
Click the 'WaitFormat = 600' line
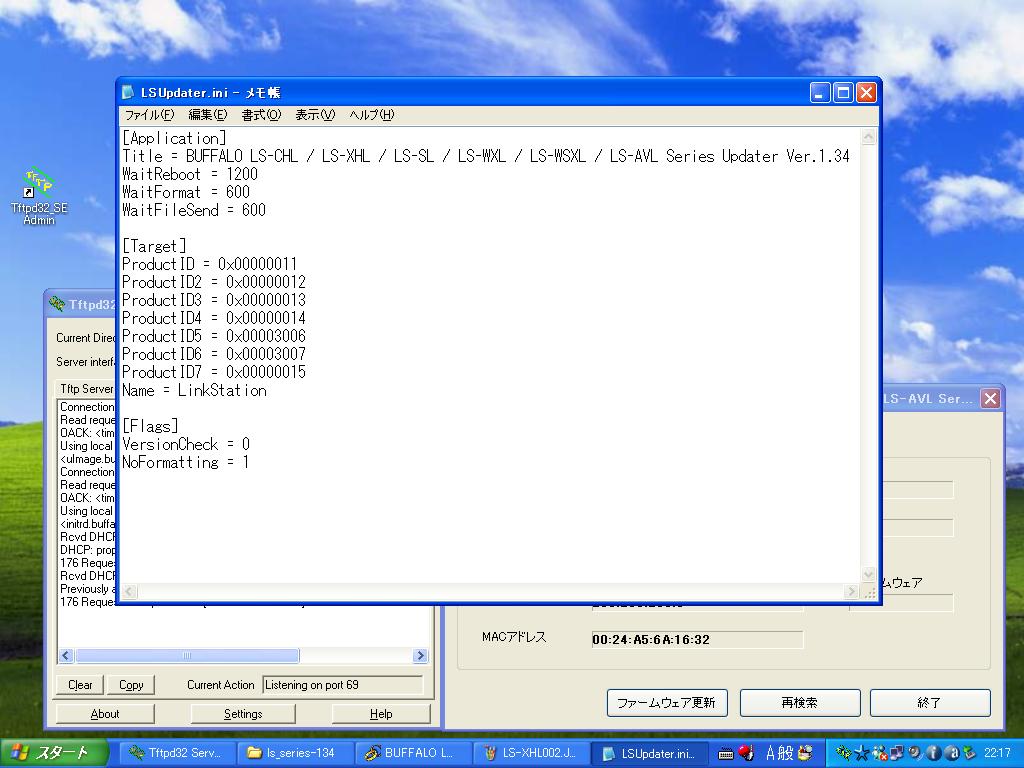186,192
